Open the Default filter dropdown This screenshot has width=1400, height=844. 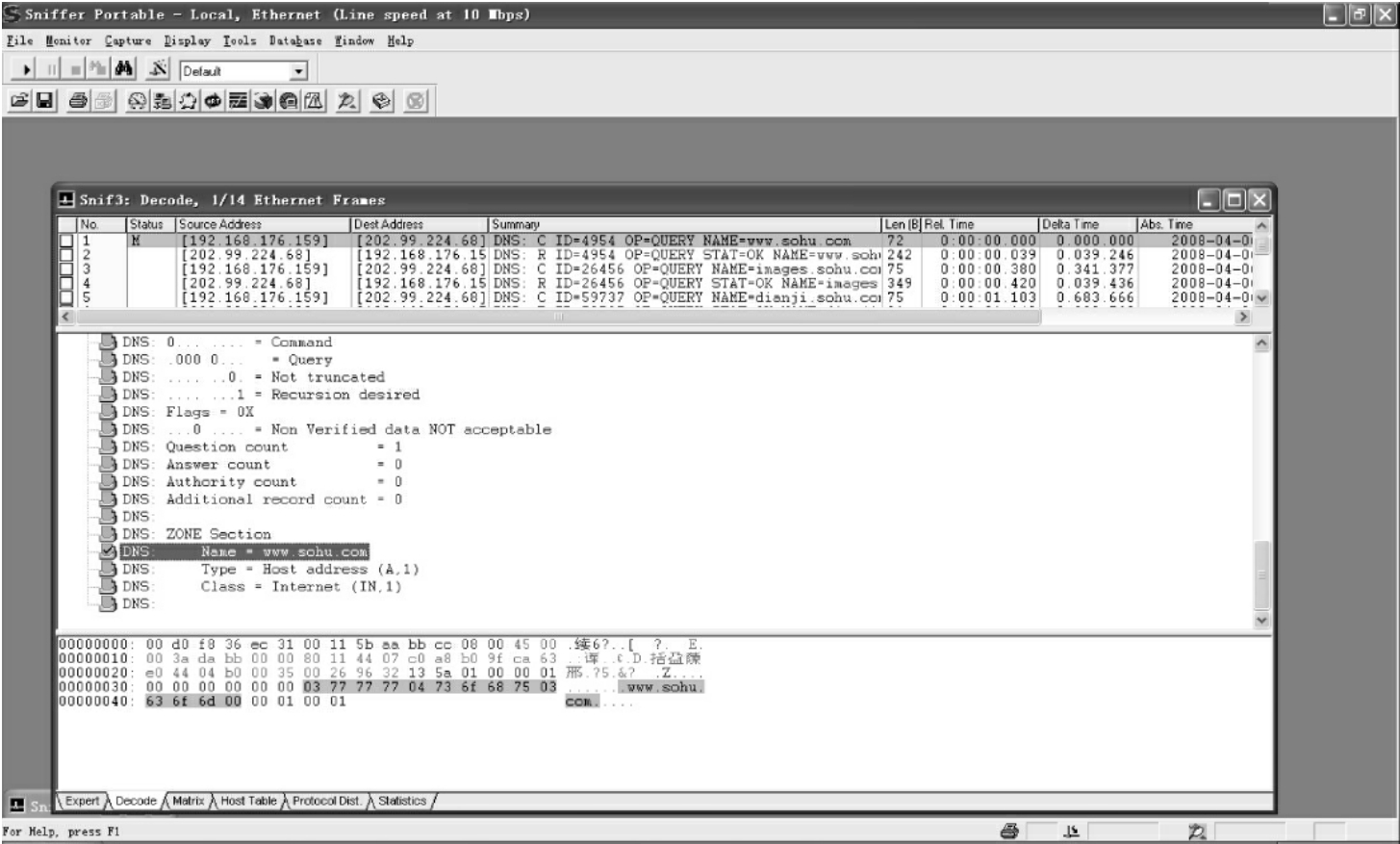[298, 71]
